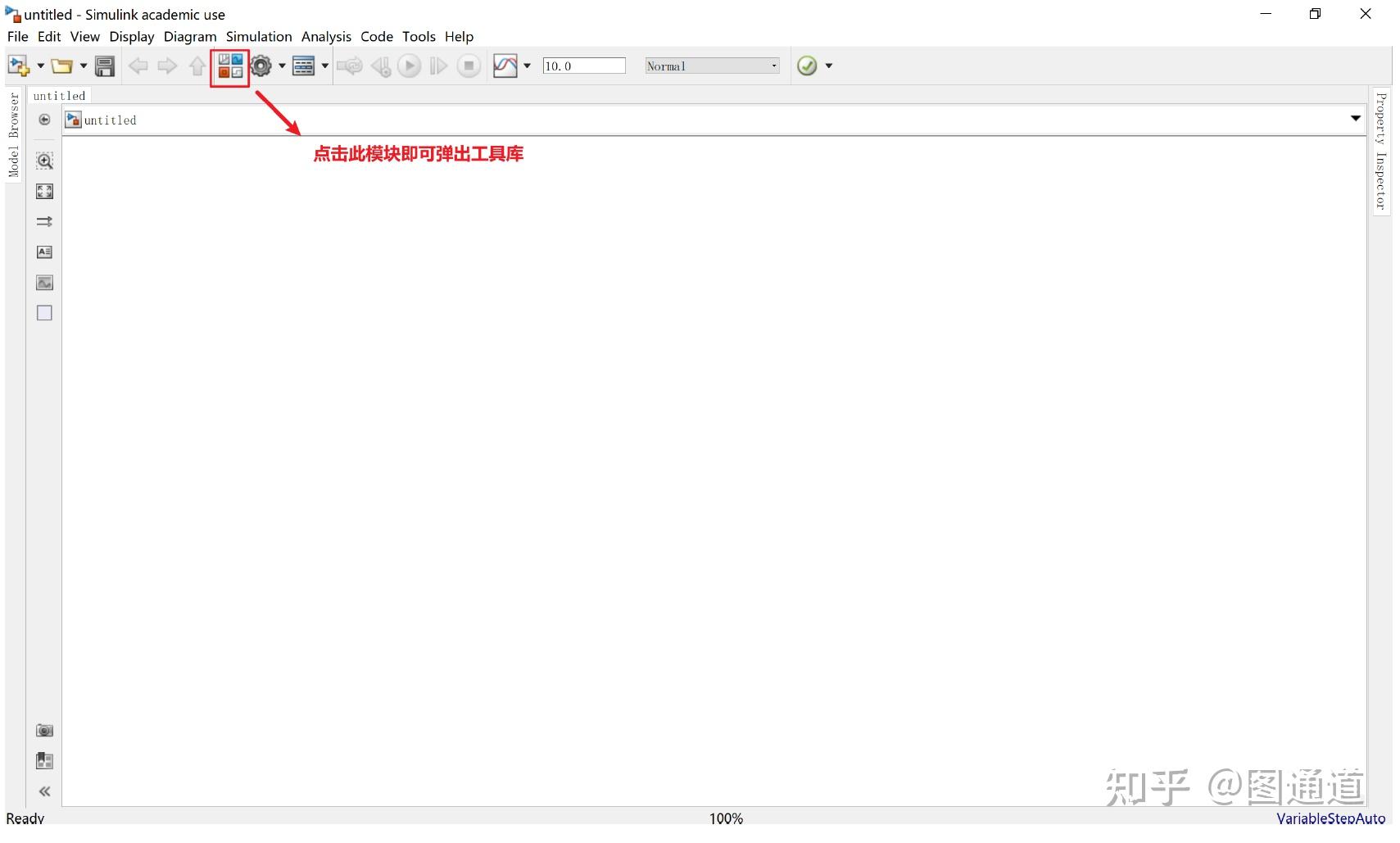Save the untitled model
Image resolution: width=1400 pixels, height=843 pixels.
coord(105,66)
